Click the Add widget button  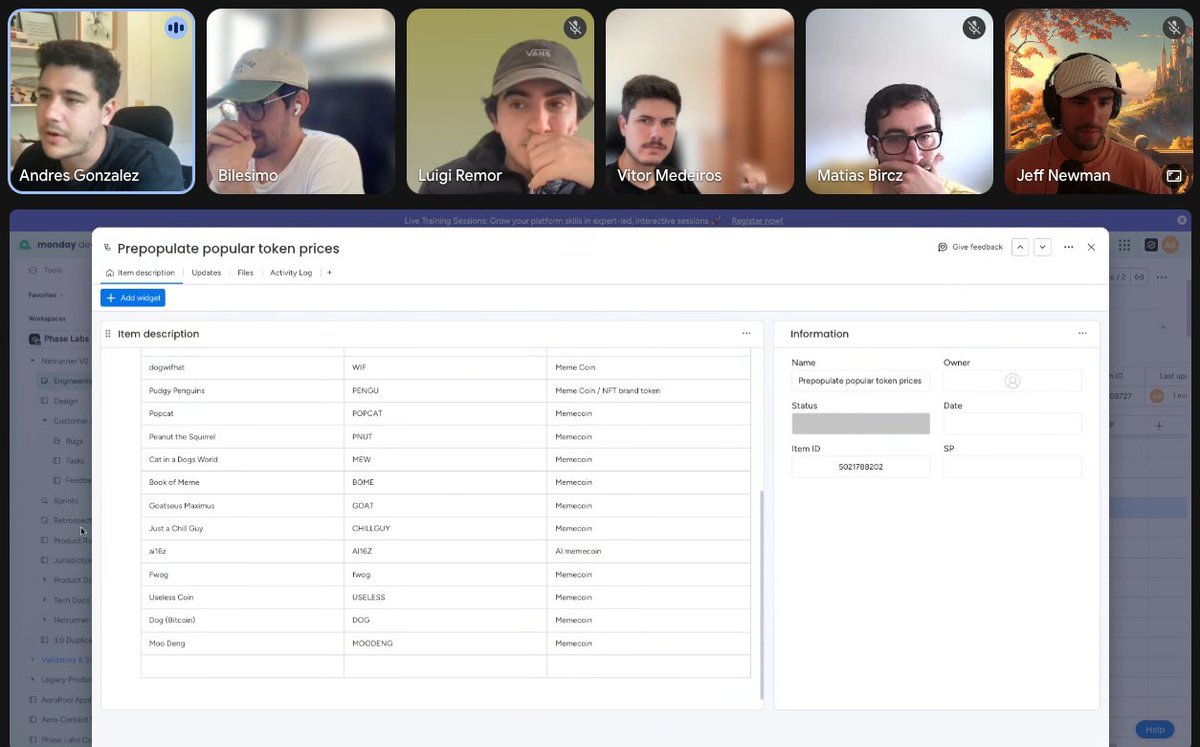(x=133, y=298)
